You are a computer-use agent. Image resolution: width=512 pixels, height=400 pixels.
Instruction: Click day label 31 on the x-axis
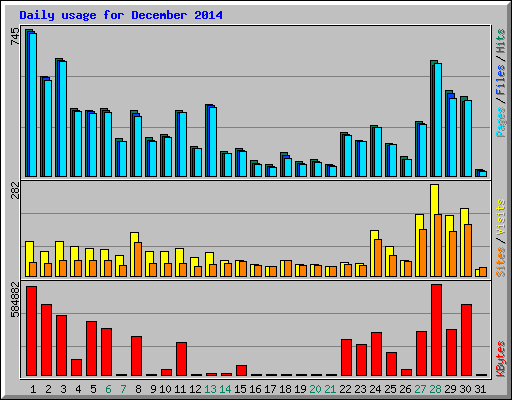click(x=480, y=389)
